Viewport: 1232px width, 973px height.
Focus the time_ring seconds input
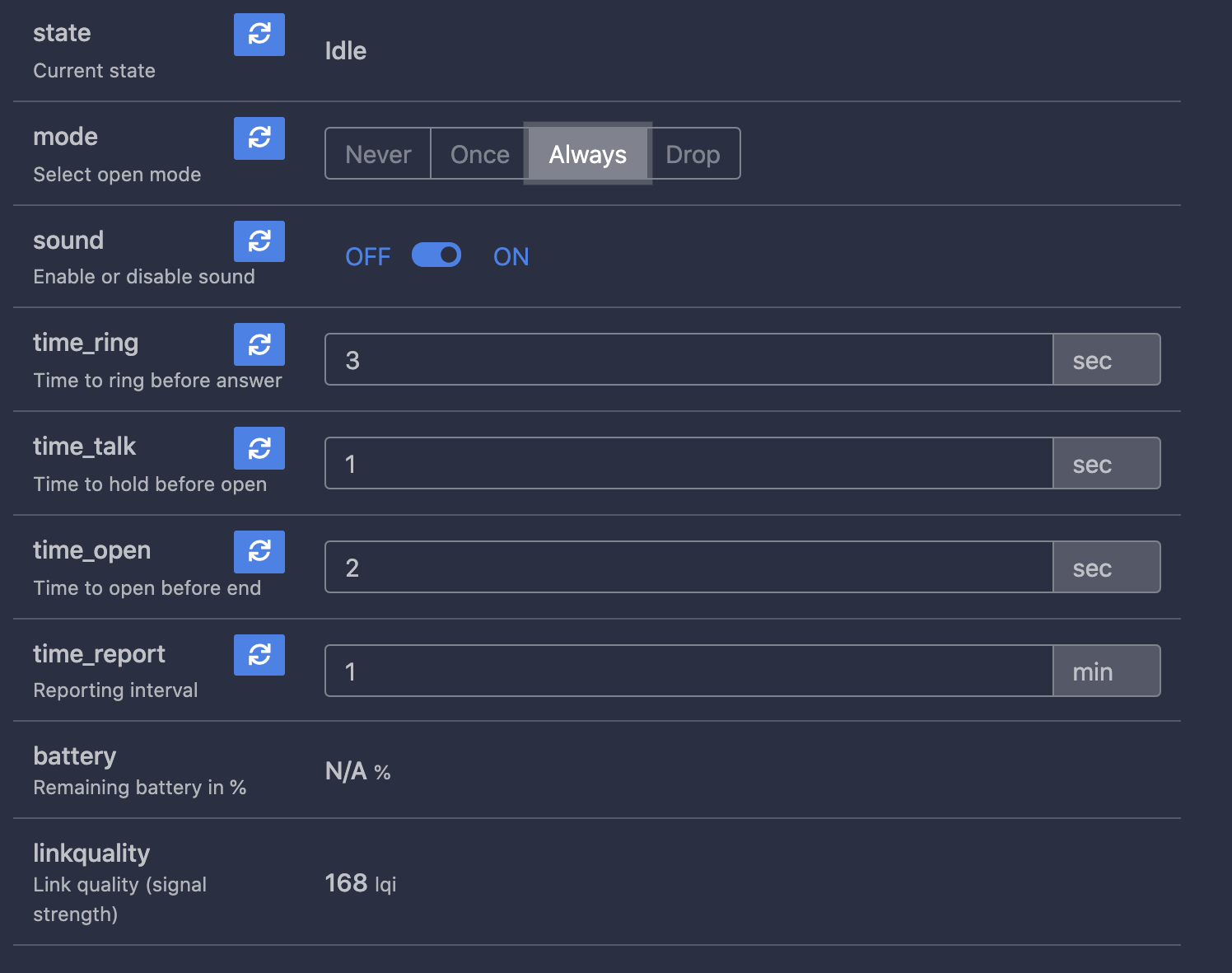(688, 360)
